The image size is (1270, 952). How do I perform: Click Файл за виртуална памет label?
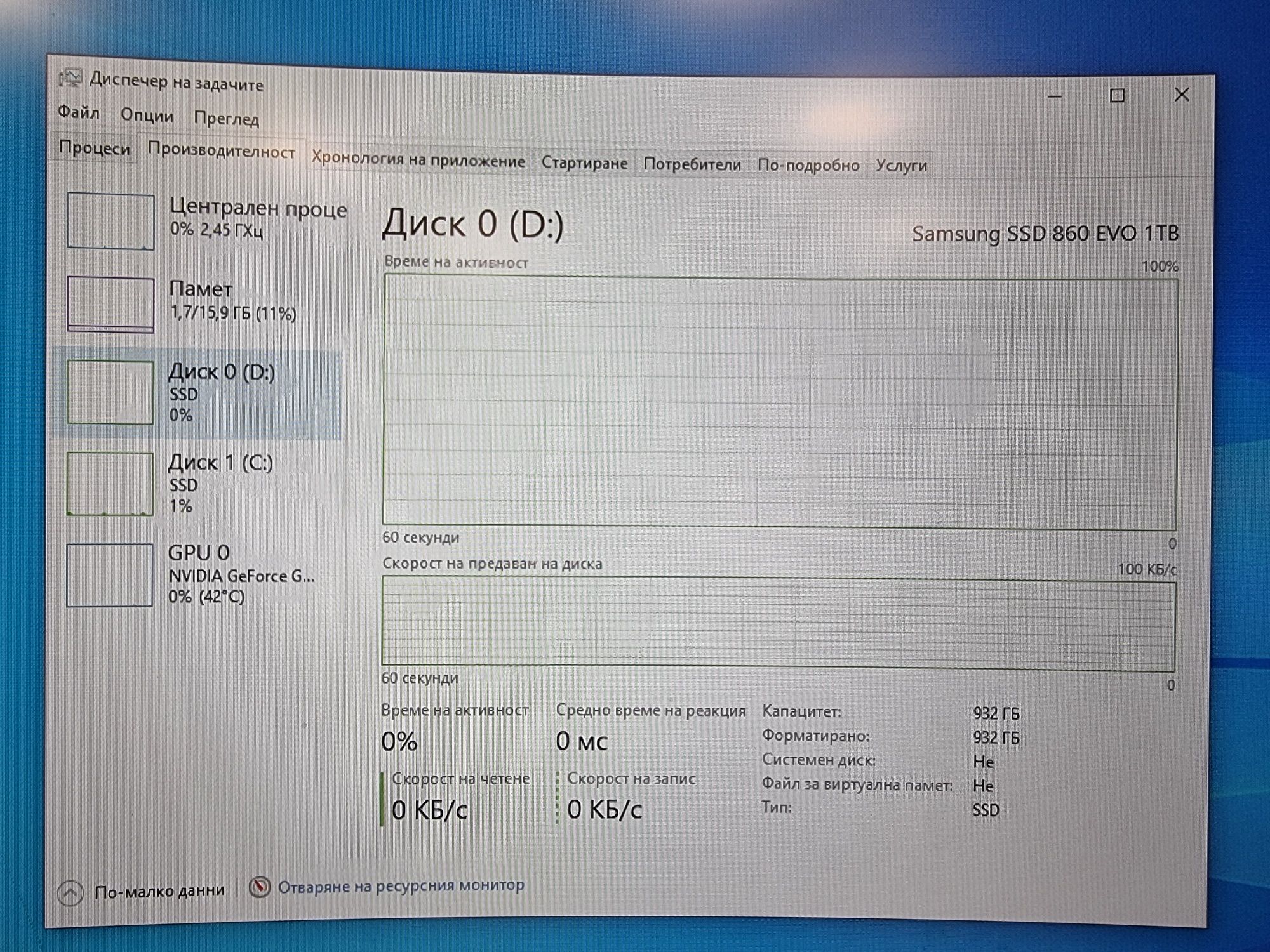[857, 784]
